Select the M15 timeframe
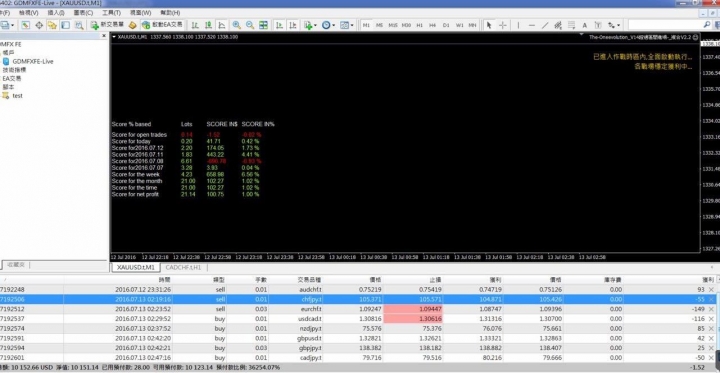The height and width of the screenshot is (373, 720). pyautogui.click(x=393, y=25)
